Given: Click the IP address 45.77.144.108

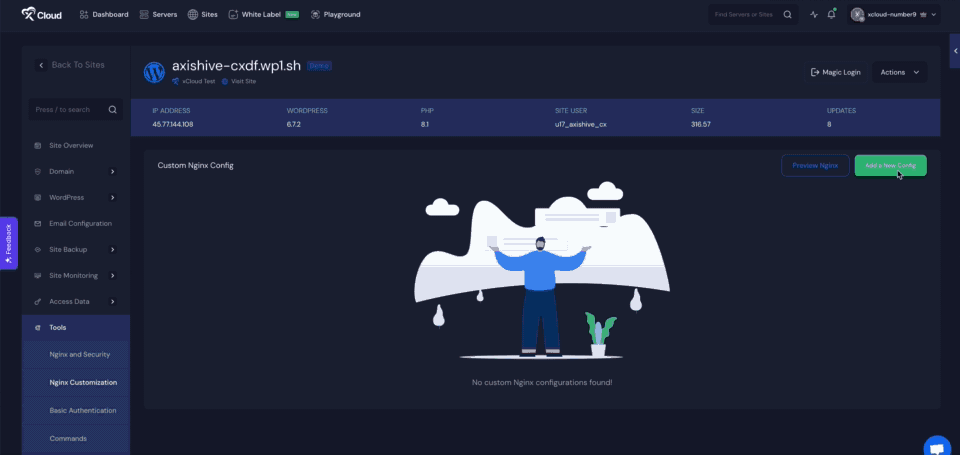Looking at the screenshot, I should coord(175,124).
